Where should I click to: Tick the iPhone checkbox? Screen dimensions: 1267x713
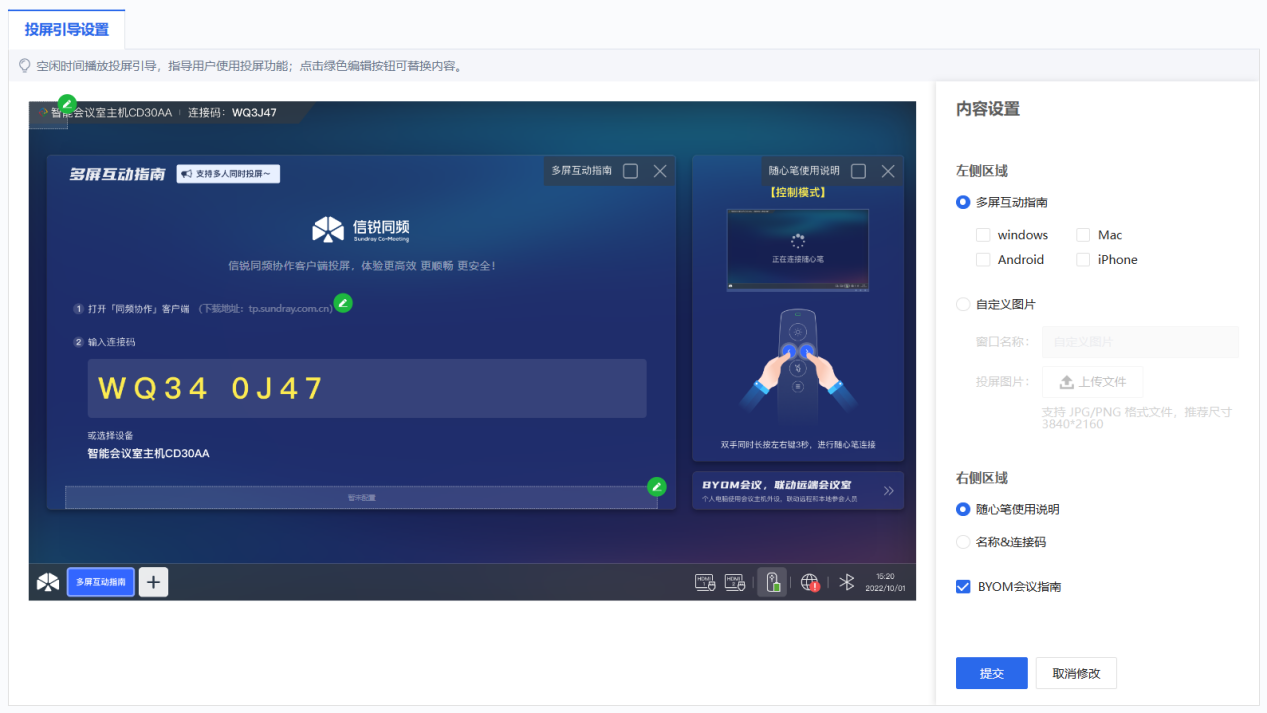click(1083, 260)
